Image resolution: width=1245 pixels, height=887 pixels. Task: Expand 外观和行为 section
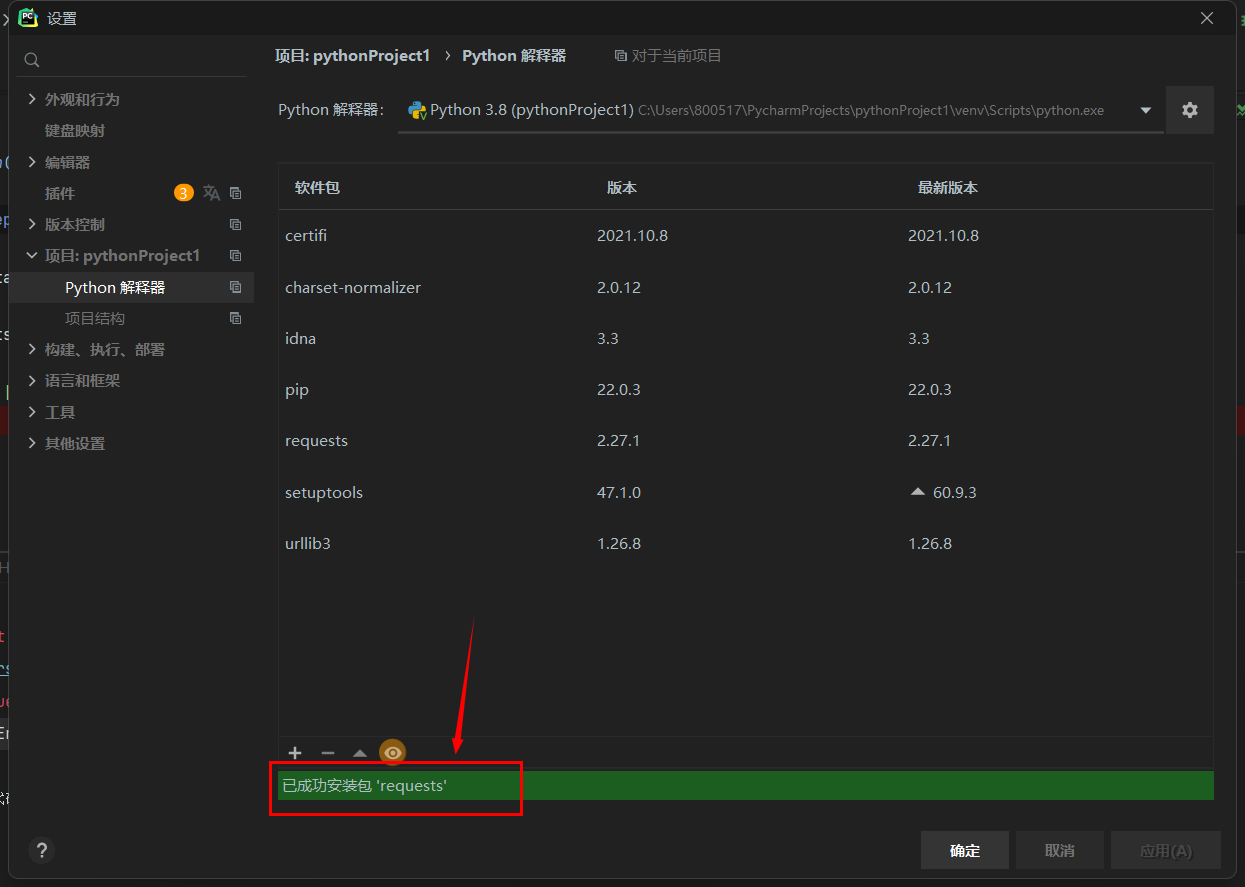tap(32, 99)
